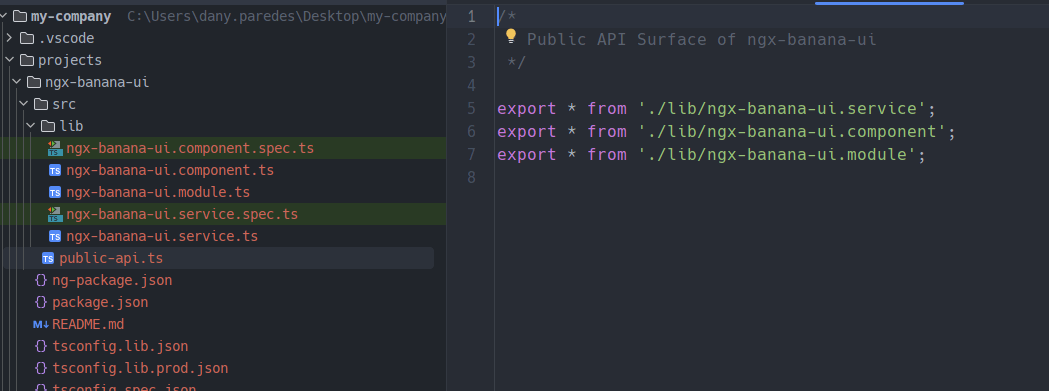Click the ngx-banana-ui.service.ts TS icon
Screen dimensions: 1049x391
tap(55, 237)
